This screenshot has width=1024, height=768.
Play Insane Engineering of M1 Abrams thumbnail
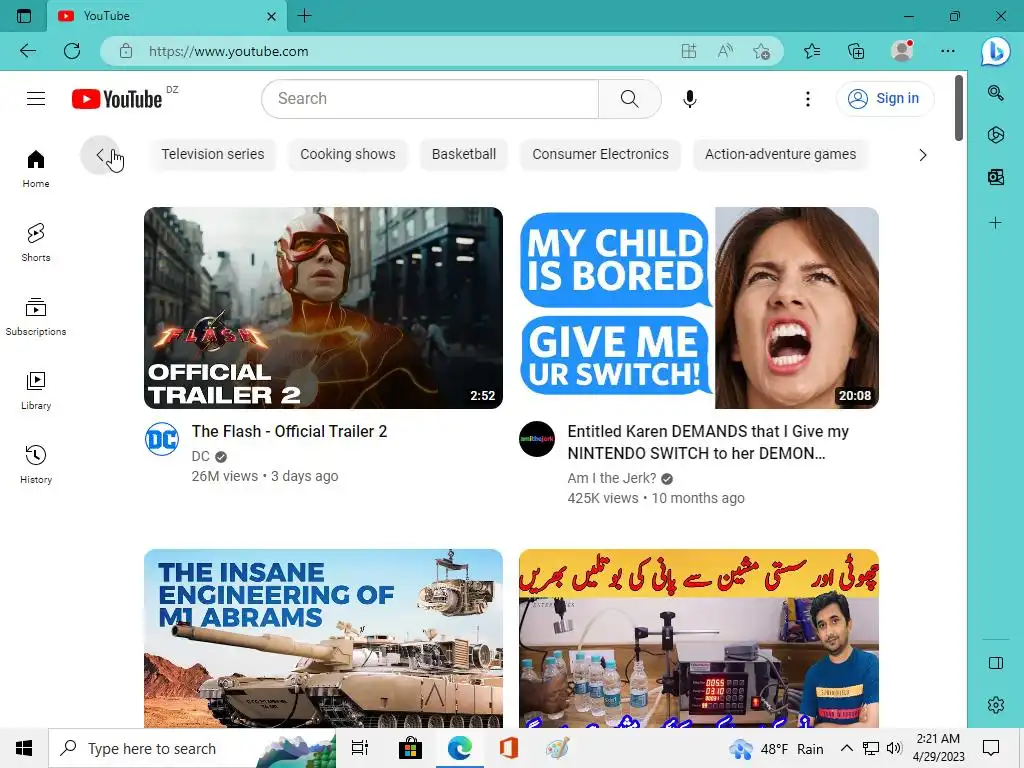pos(323,638)
